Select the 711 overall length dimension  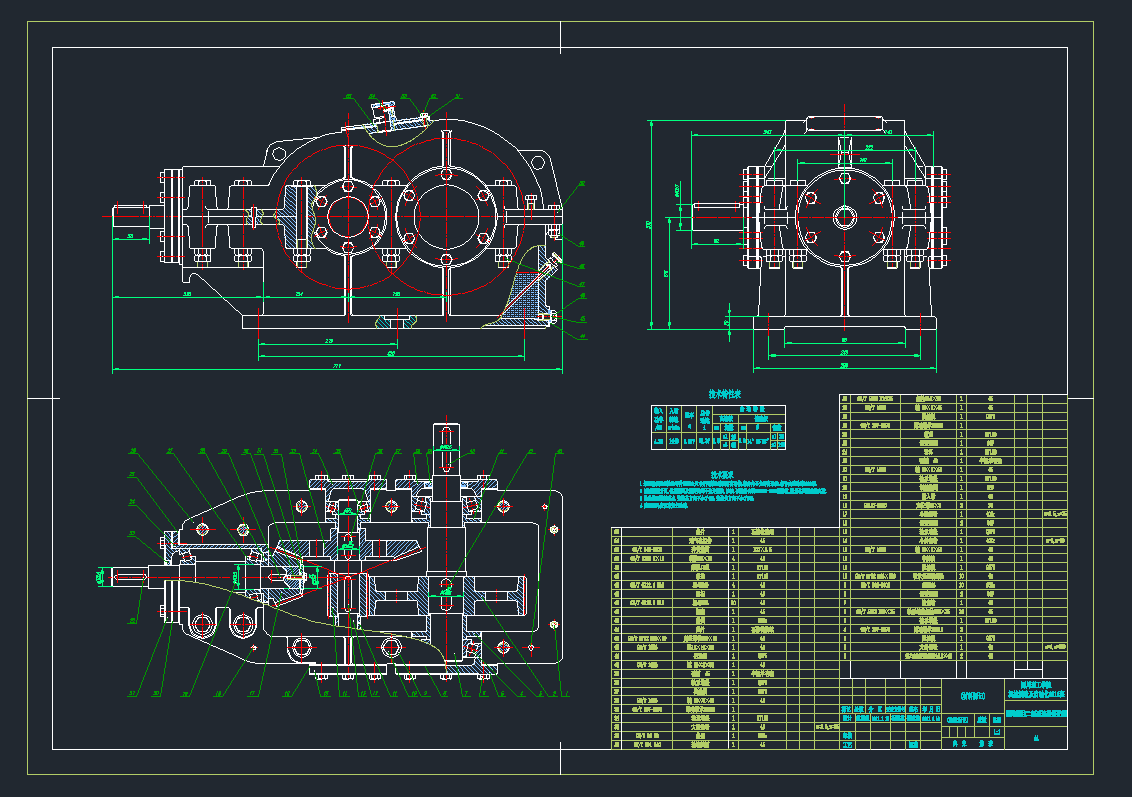(335, 367)
